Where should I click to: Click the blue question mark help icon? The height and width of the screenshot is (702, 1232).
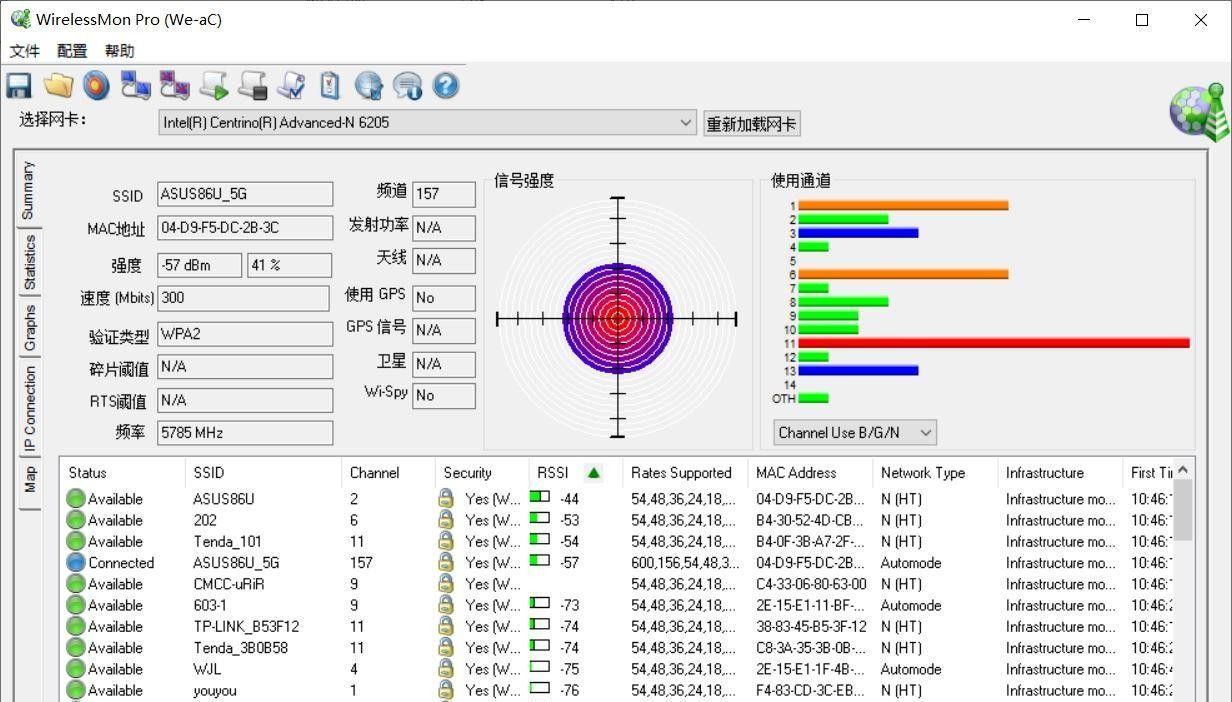coord(446,86)
